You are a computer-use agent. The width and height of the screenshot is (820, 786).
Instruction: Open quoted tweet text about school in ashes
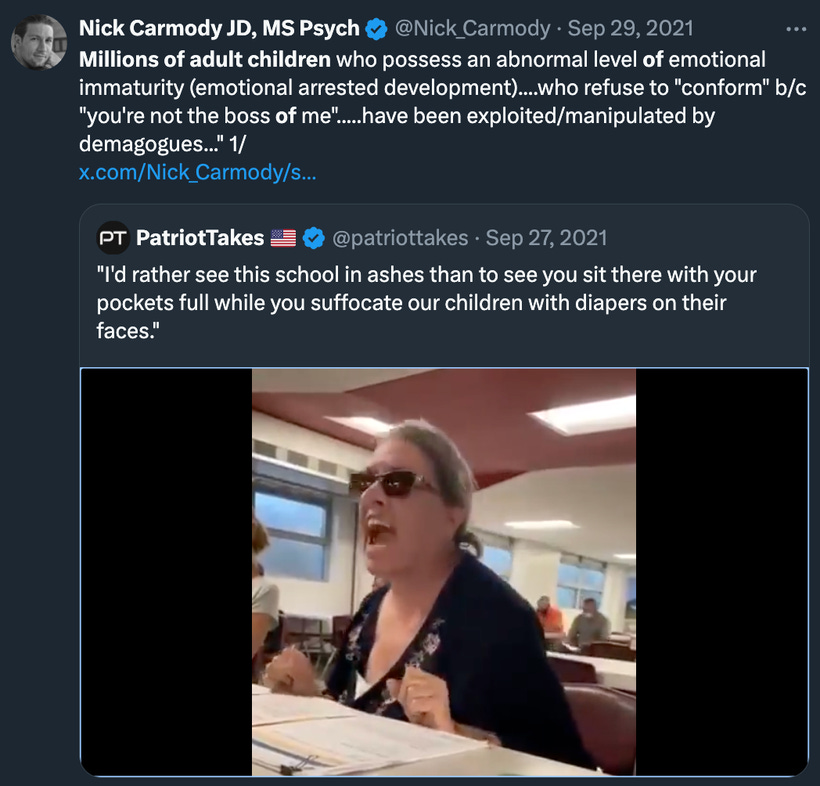[x=426, y=303]
